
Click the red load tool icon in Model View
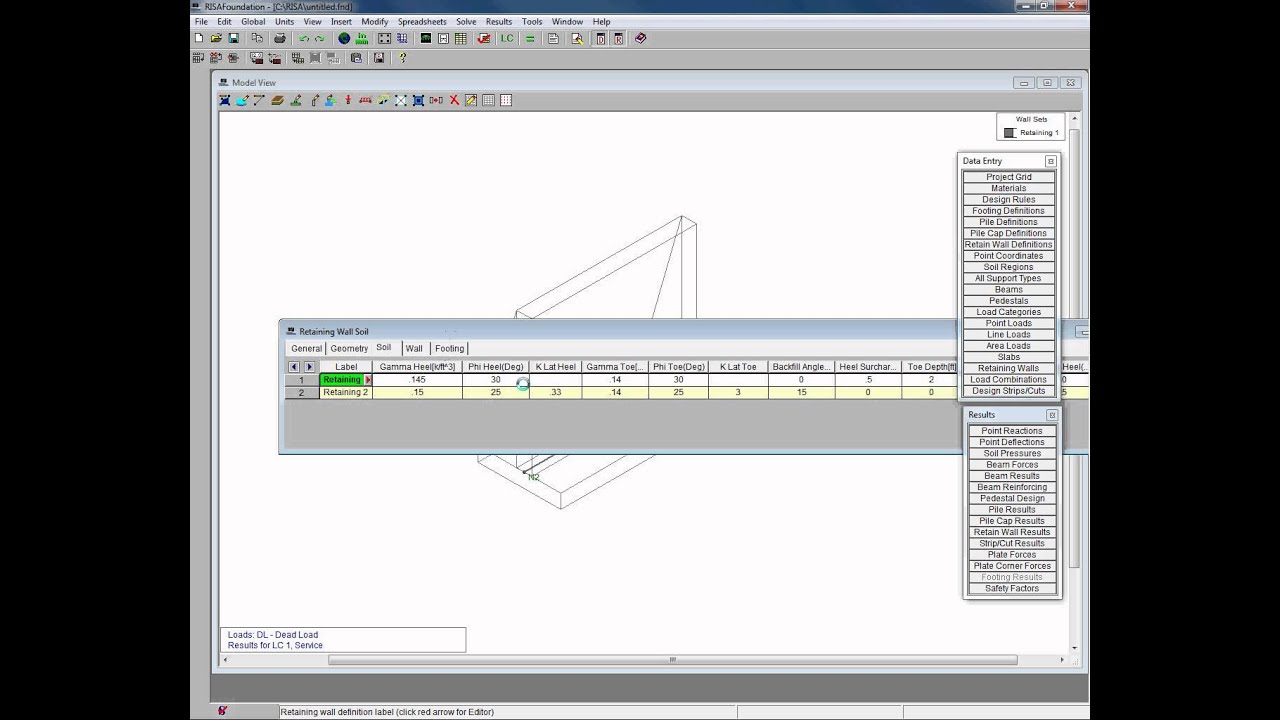tap(348, 100)
